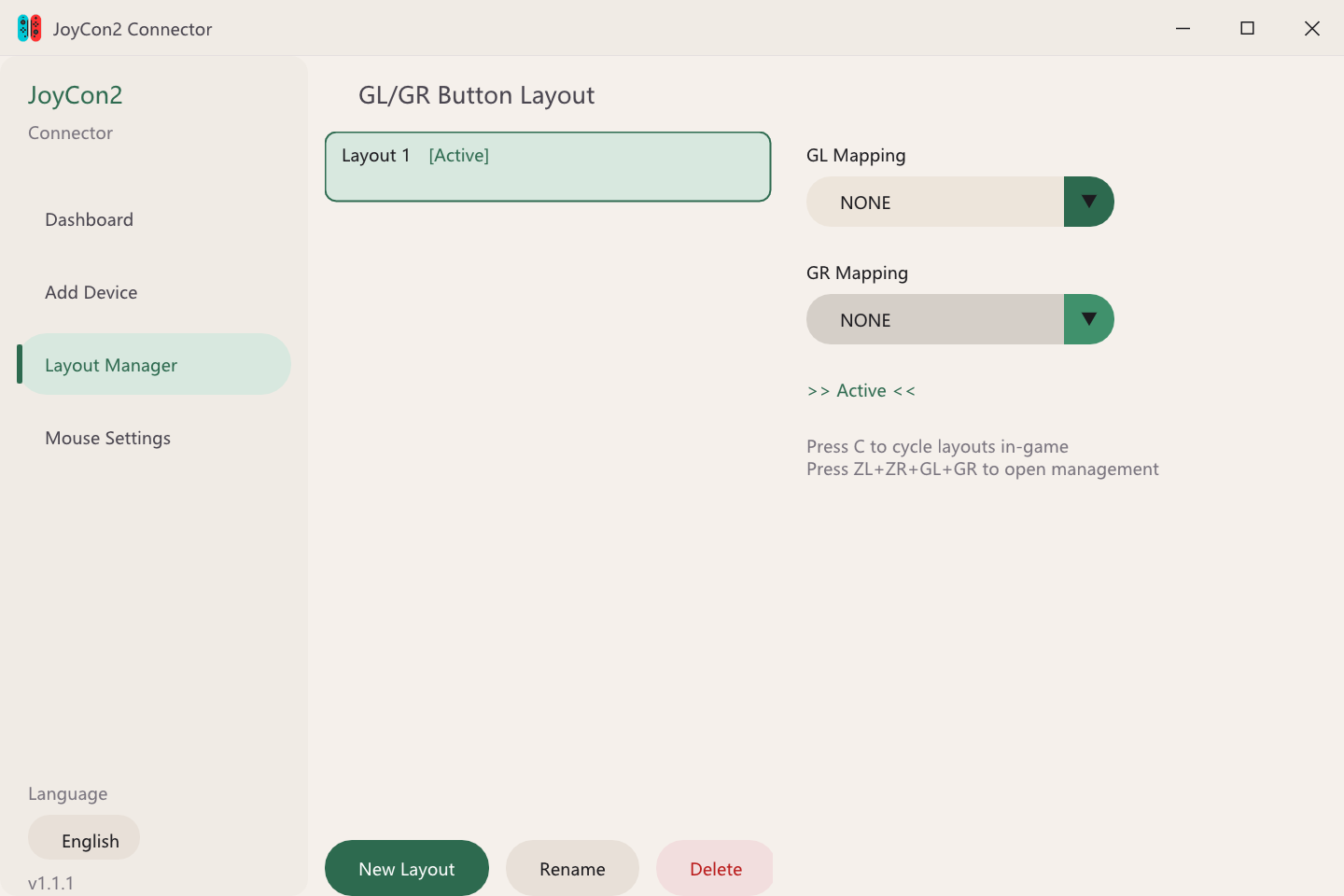Image resolution: width=1344 pixels, height=896 pixels.
Task: Click the GL/GR Button Layout title
Action: [x=476, y=94]
